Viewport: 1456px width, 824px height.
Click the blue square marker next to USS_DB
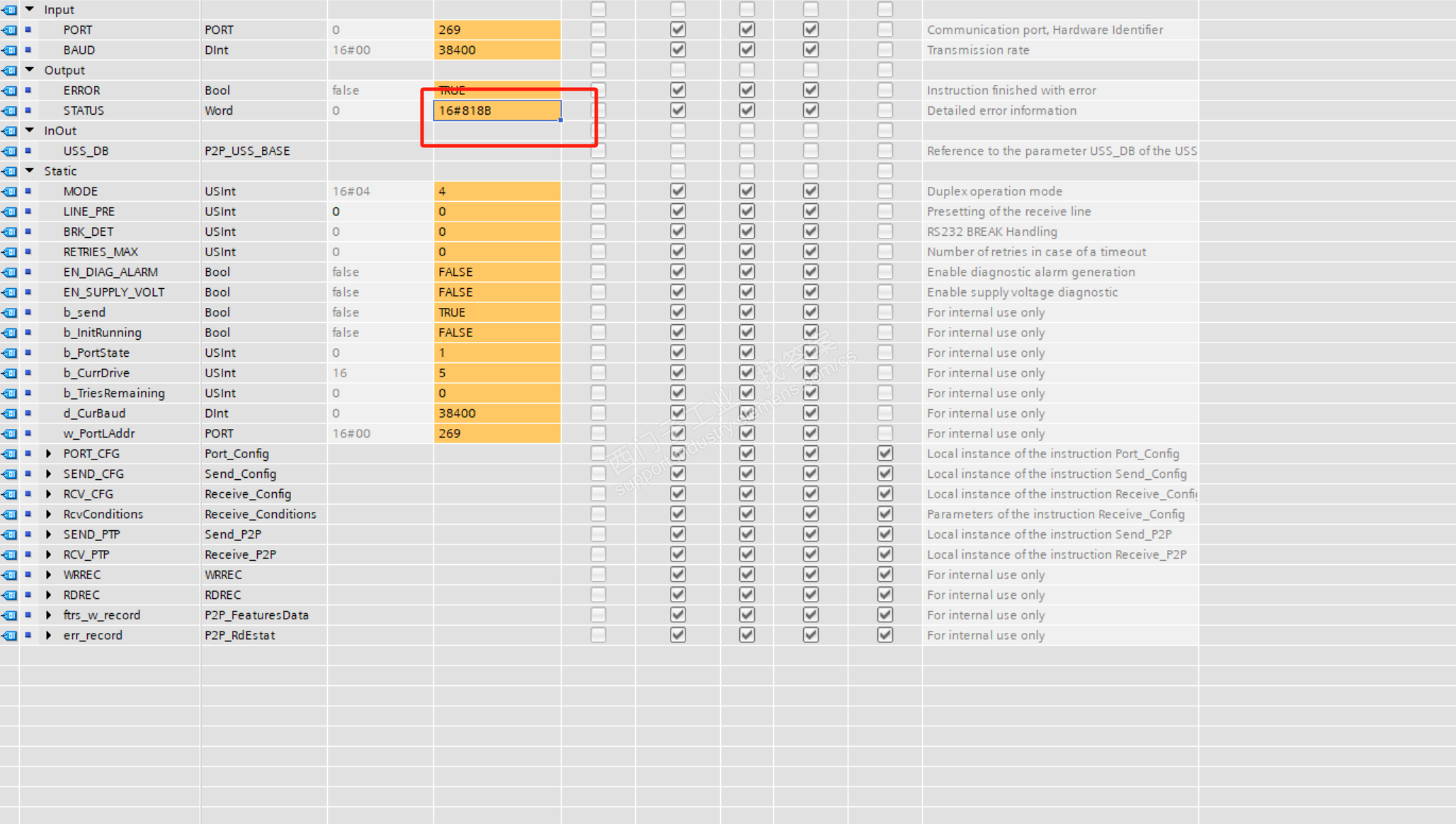pyautogui.click(x=28, y=151)
